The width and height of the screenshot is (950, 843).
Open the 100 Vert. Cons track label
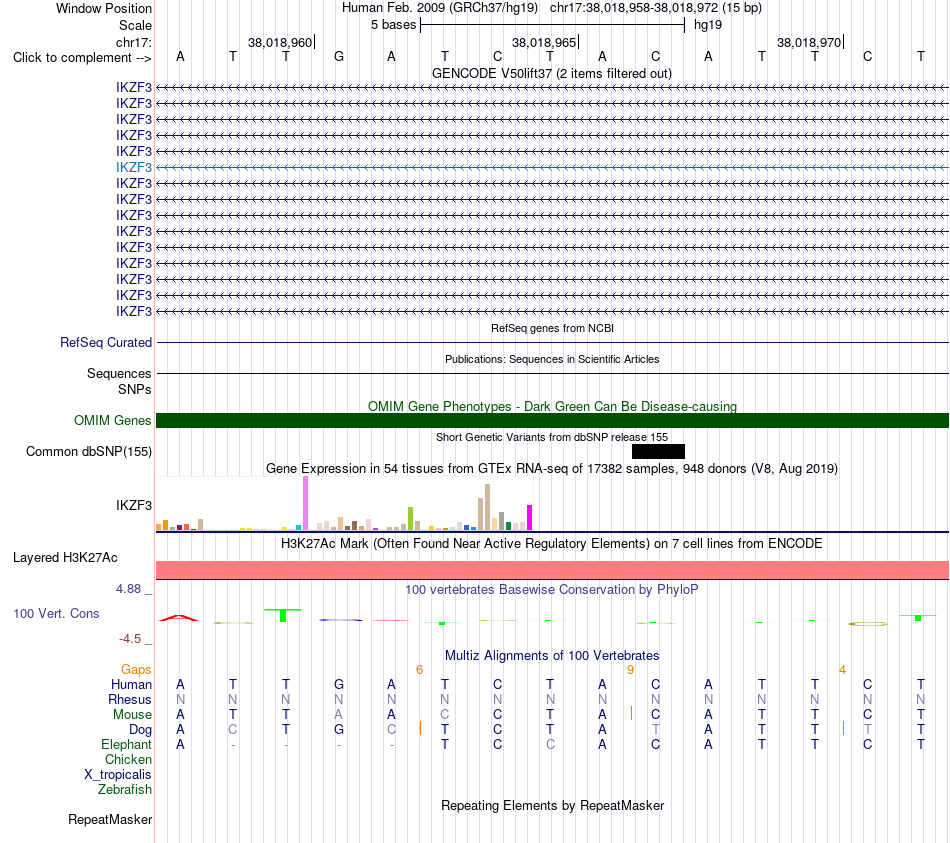click(x=56, y=613)
